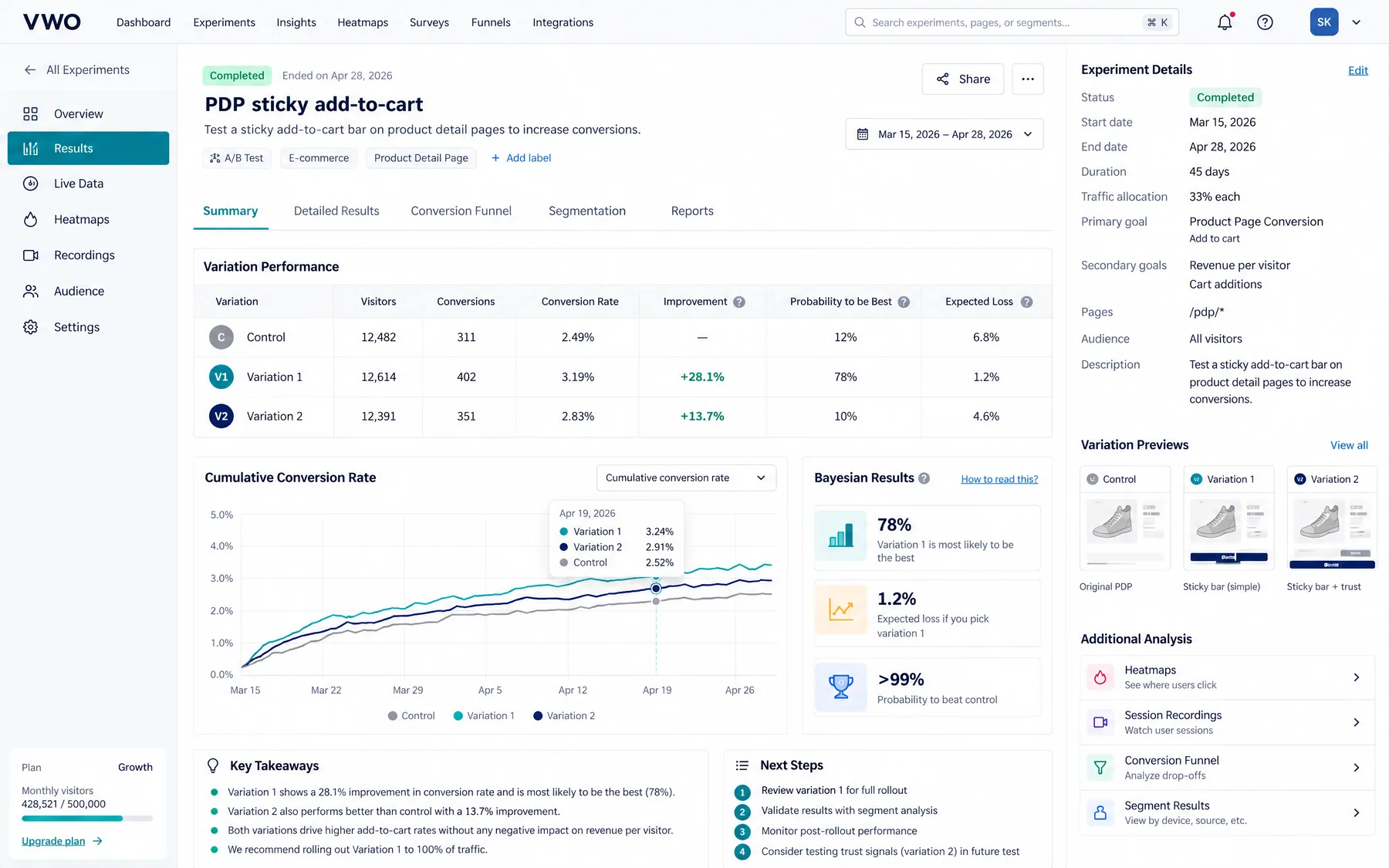Viewport: 1389px width, 868px height.
Task: Click How to read this? link
Action: [x=999, y=479]
